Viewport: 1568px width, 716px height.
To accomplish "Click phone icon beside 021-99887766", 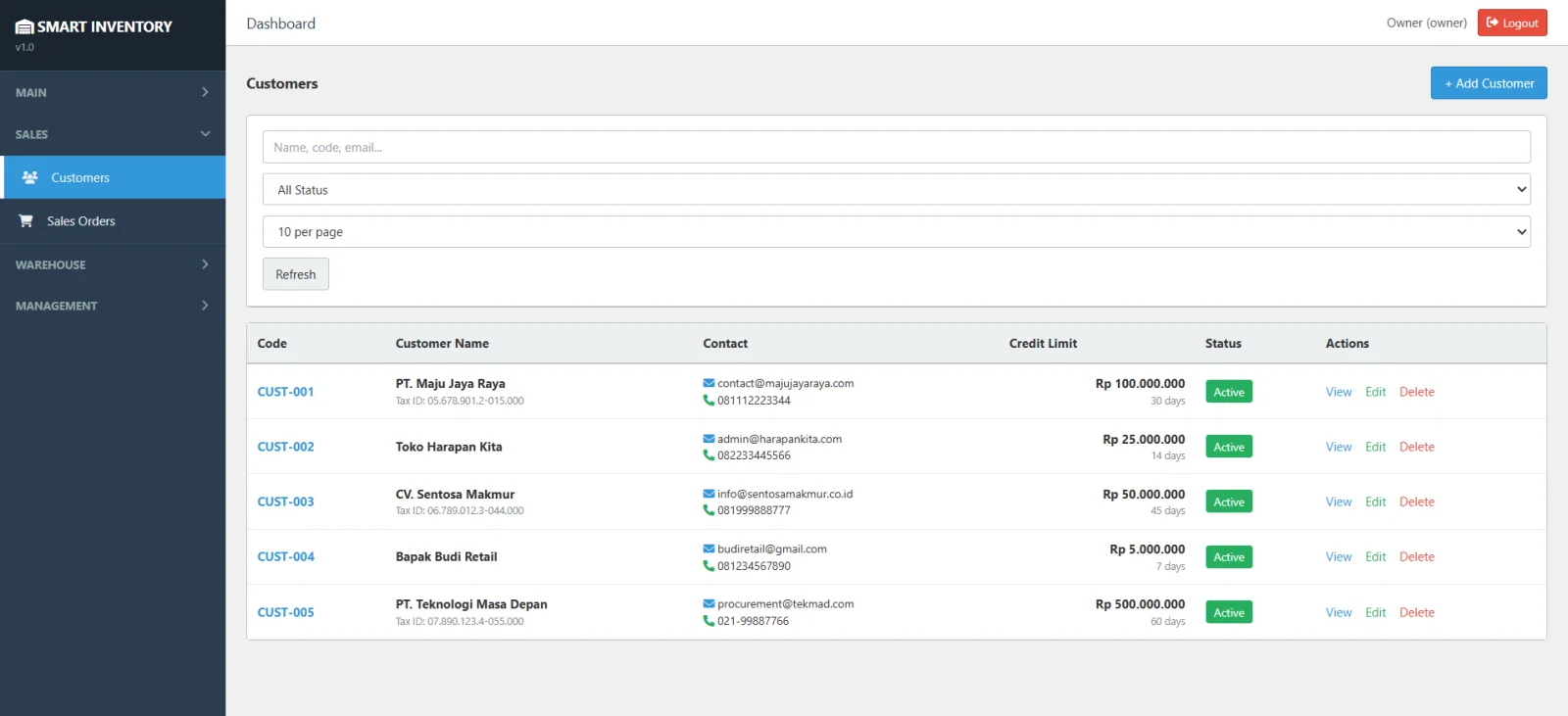I will [x=709, y=621].
